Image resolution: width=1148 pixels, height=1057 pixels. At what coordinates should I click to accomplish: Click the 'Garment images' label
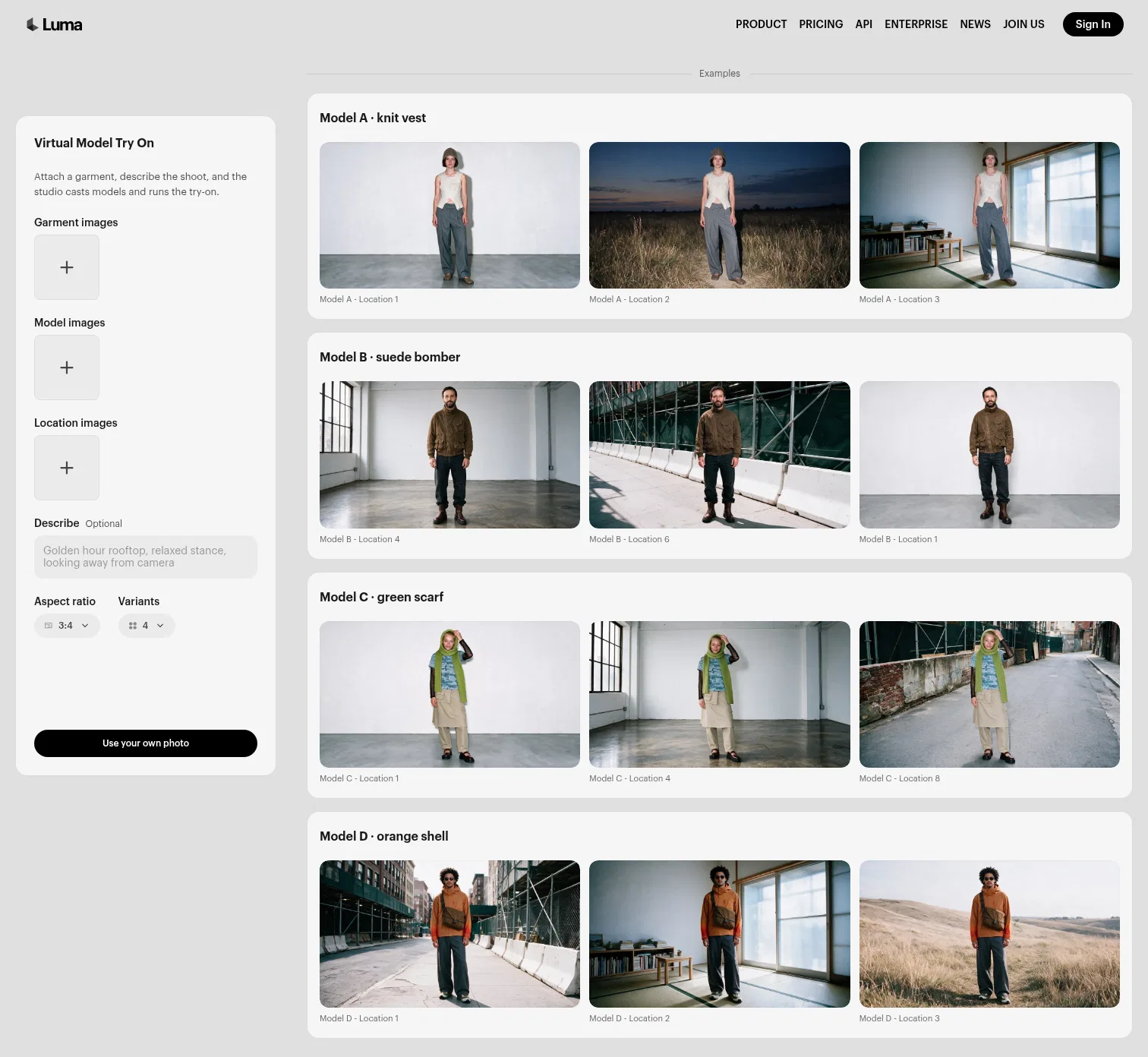(76, 222)
